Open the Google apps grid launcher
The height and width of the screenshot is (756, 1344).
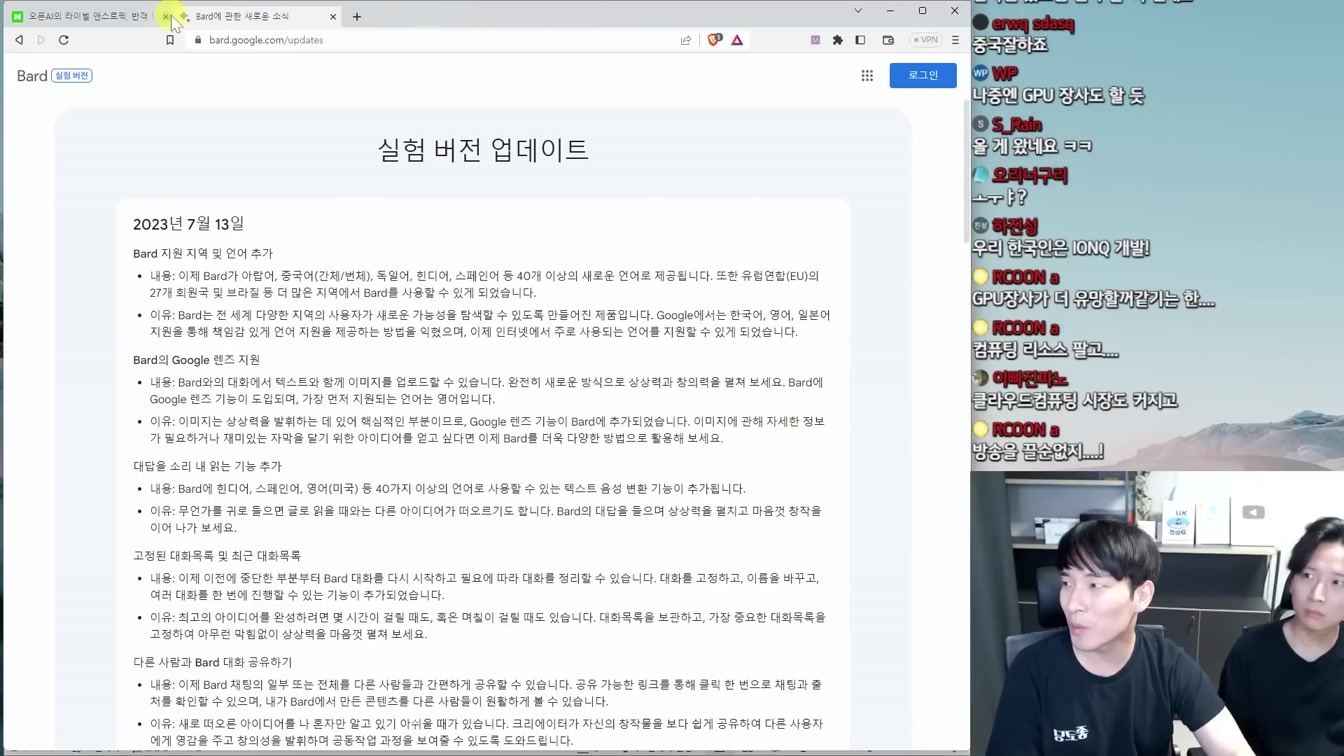click(x=867, y=75)
